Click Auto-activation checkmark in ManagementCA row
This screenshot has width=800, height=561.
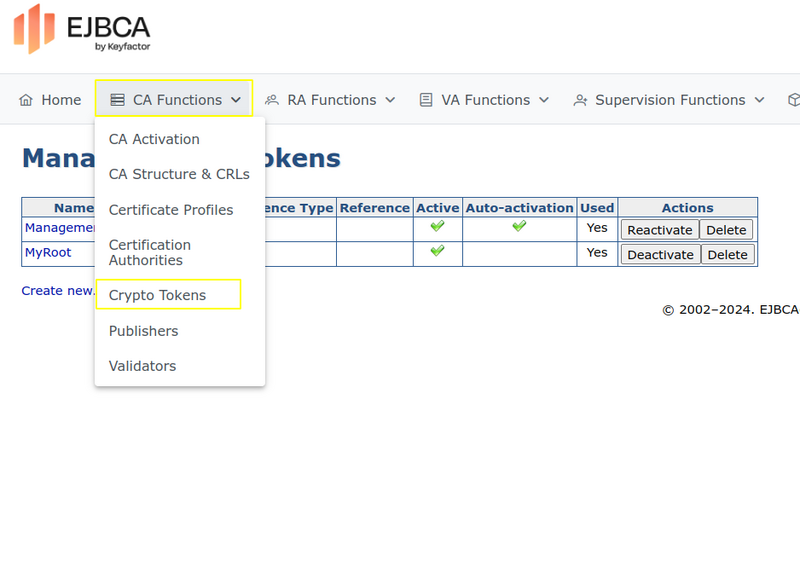pos(519,225)
